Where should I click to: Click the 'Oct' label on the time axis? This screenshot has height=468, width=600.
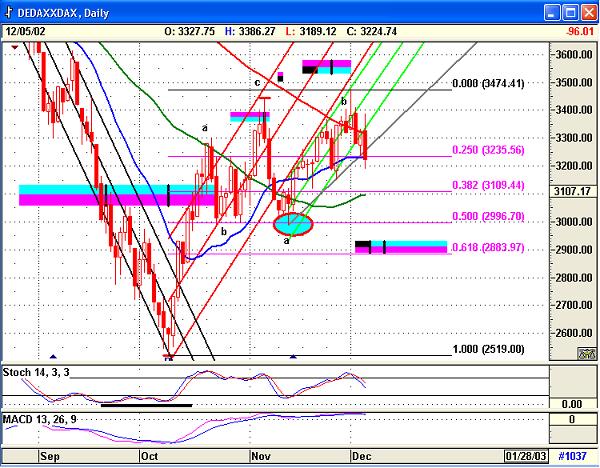tap(149, 456)
